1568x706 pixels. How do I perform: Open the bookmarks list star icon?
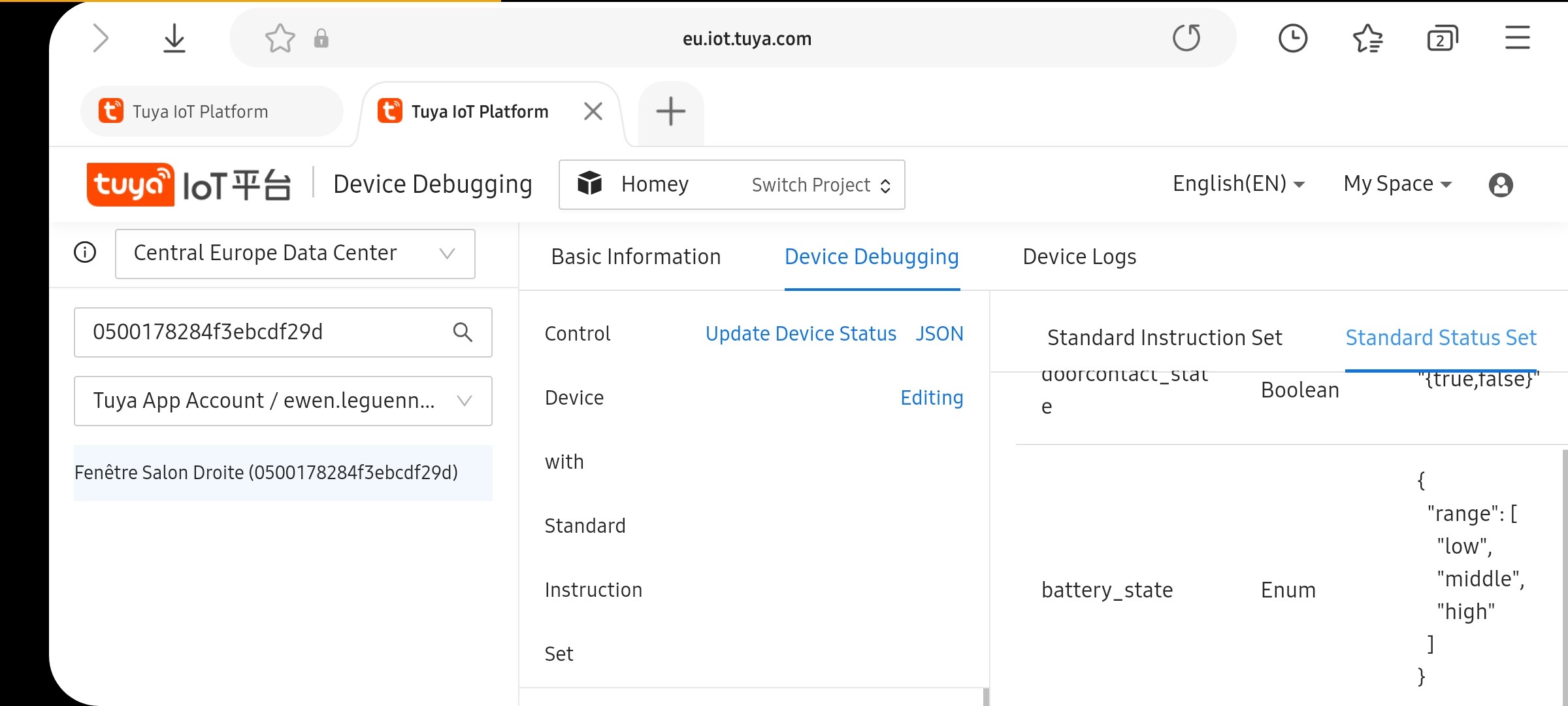1367,38
